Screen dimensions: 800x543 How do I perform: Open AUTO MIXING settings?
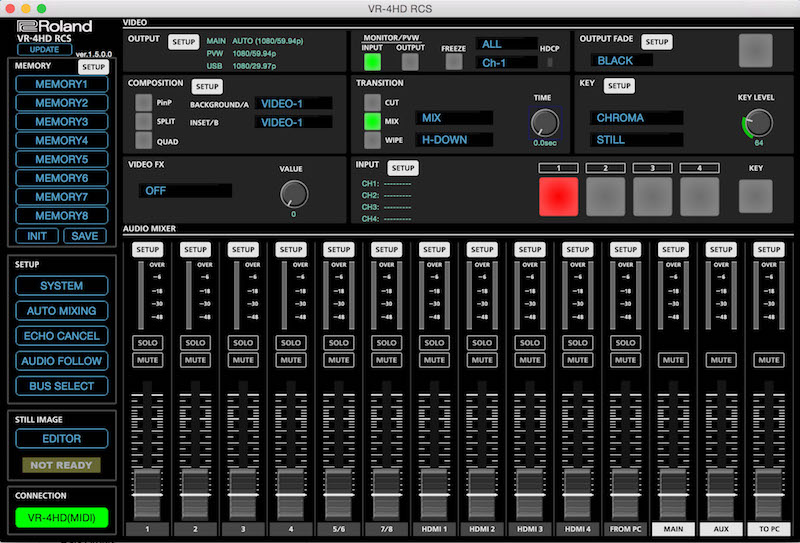click(x=62, y=311)
